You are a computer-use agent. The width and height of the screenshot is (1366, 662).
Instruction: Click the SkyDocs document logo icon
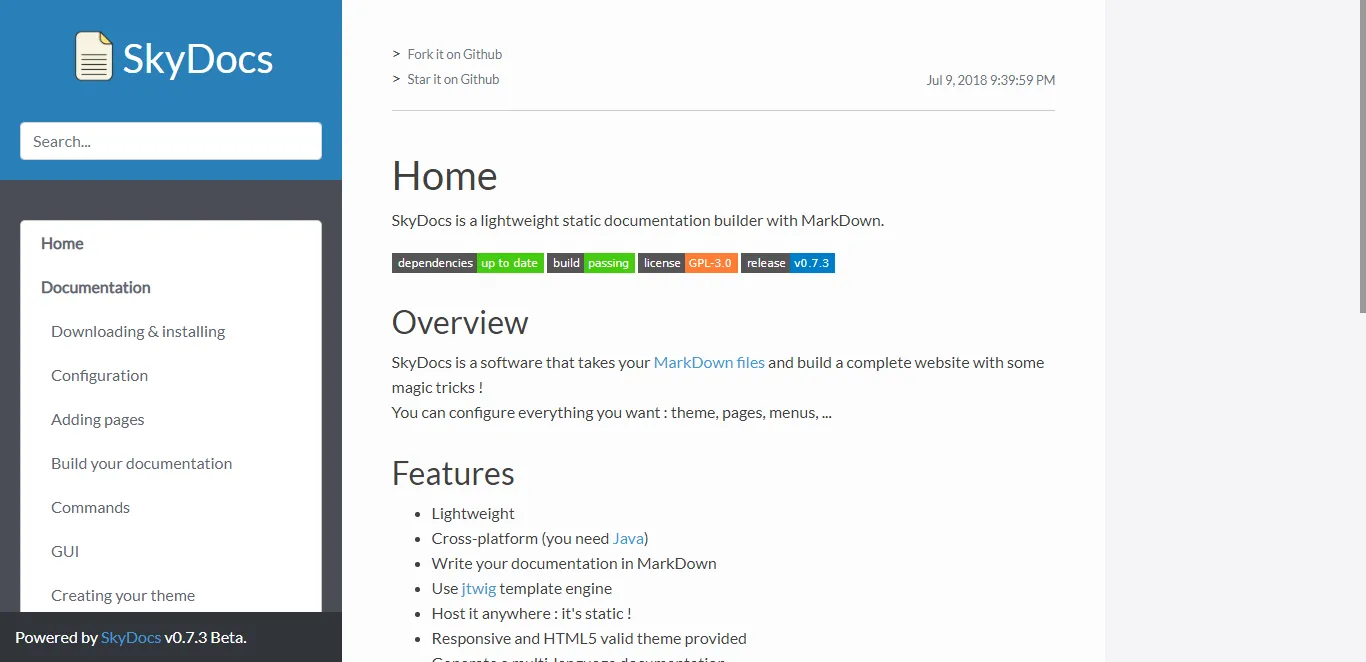tap(94, 57)
